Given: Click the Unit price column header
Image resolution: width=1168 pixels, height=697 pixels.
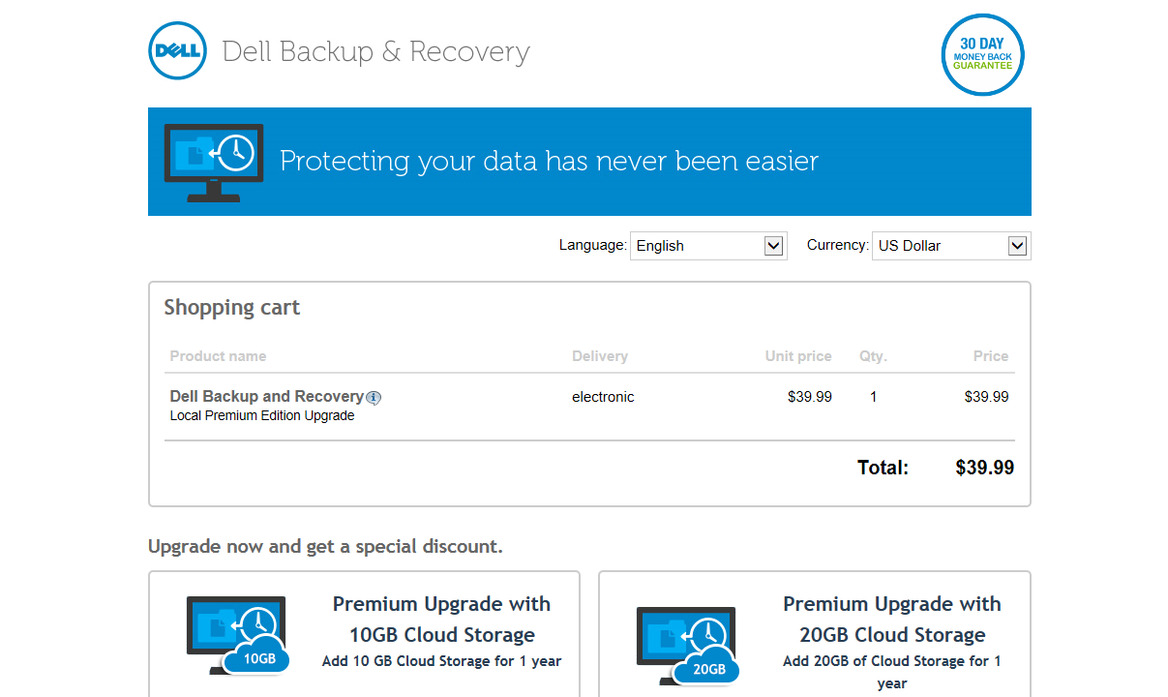Looking at the screenshot, I should point(799,356).
